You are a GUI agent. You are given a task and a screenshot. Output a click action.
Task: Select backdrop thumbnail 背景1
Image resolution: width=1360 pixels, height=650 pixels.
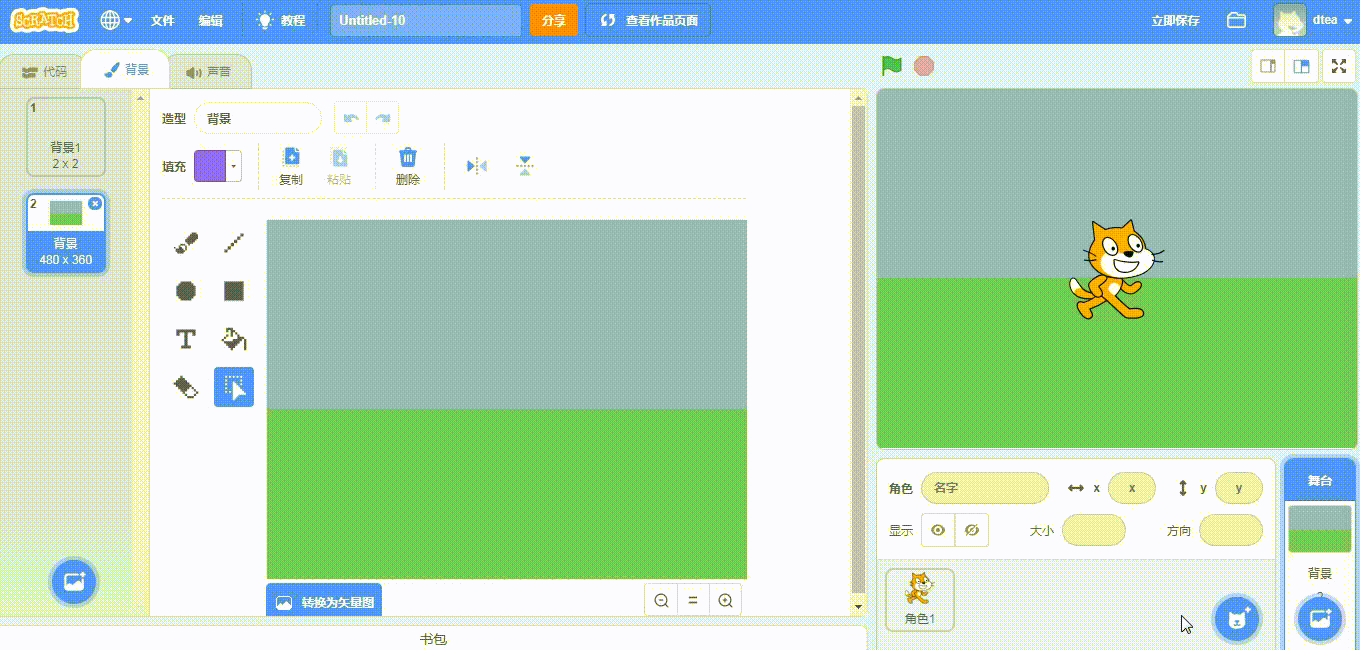[x=65, y=136]
